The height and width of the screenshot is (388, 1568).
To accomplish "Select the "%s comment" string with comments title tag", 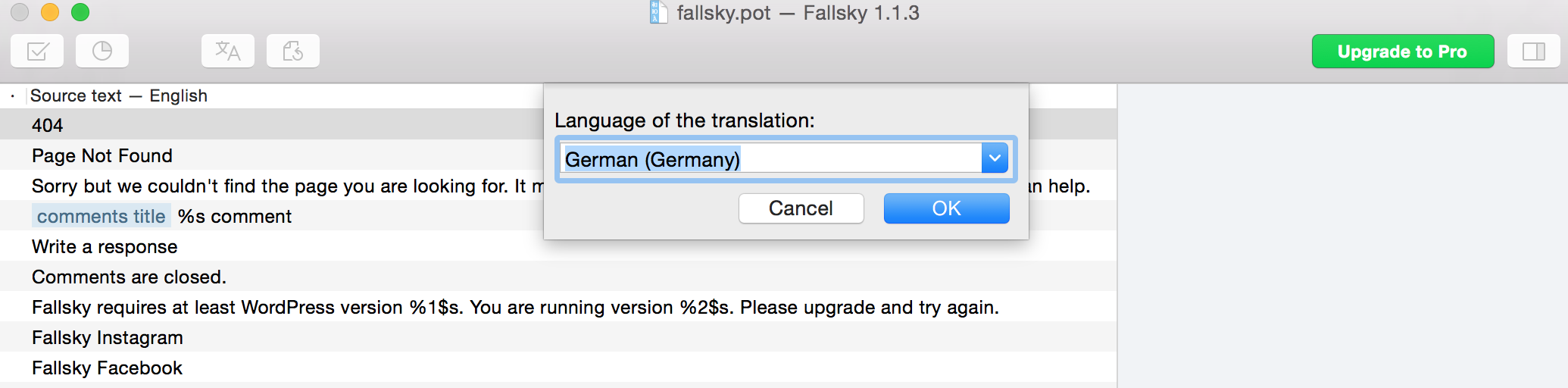I will tap(235, 217).
